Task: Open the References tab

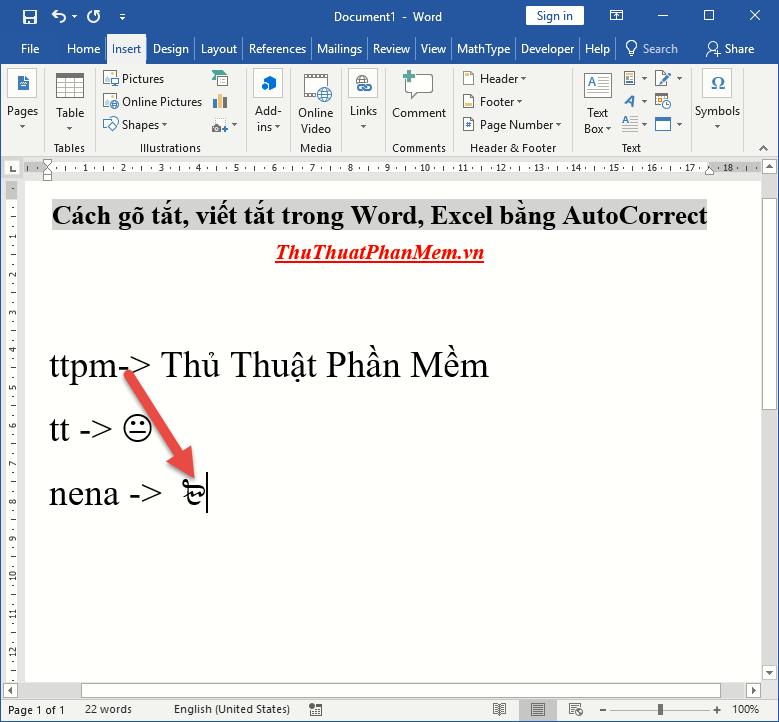Action: coord(277,49)
